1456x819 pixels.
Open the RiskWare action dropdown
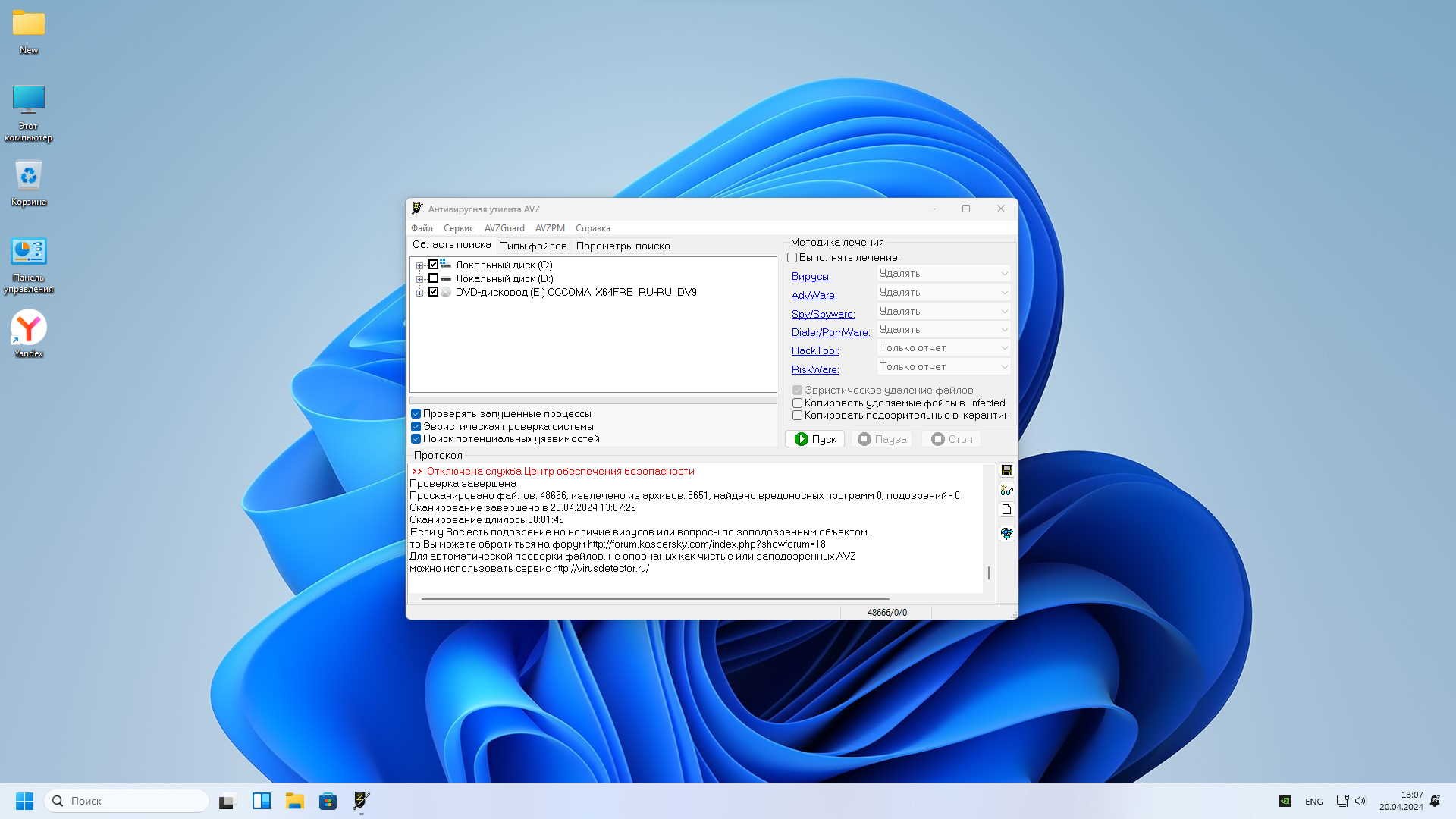[x=943, y=367]
